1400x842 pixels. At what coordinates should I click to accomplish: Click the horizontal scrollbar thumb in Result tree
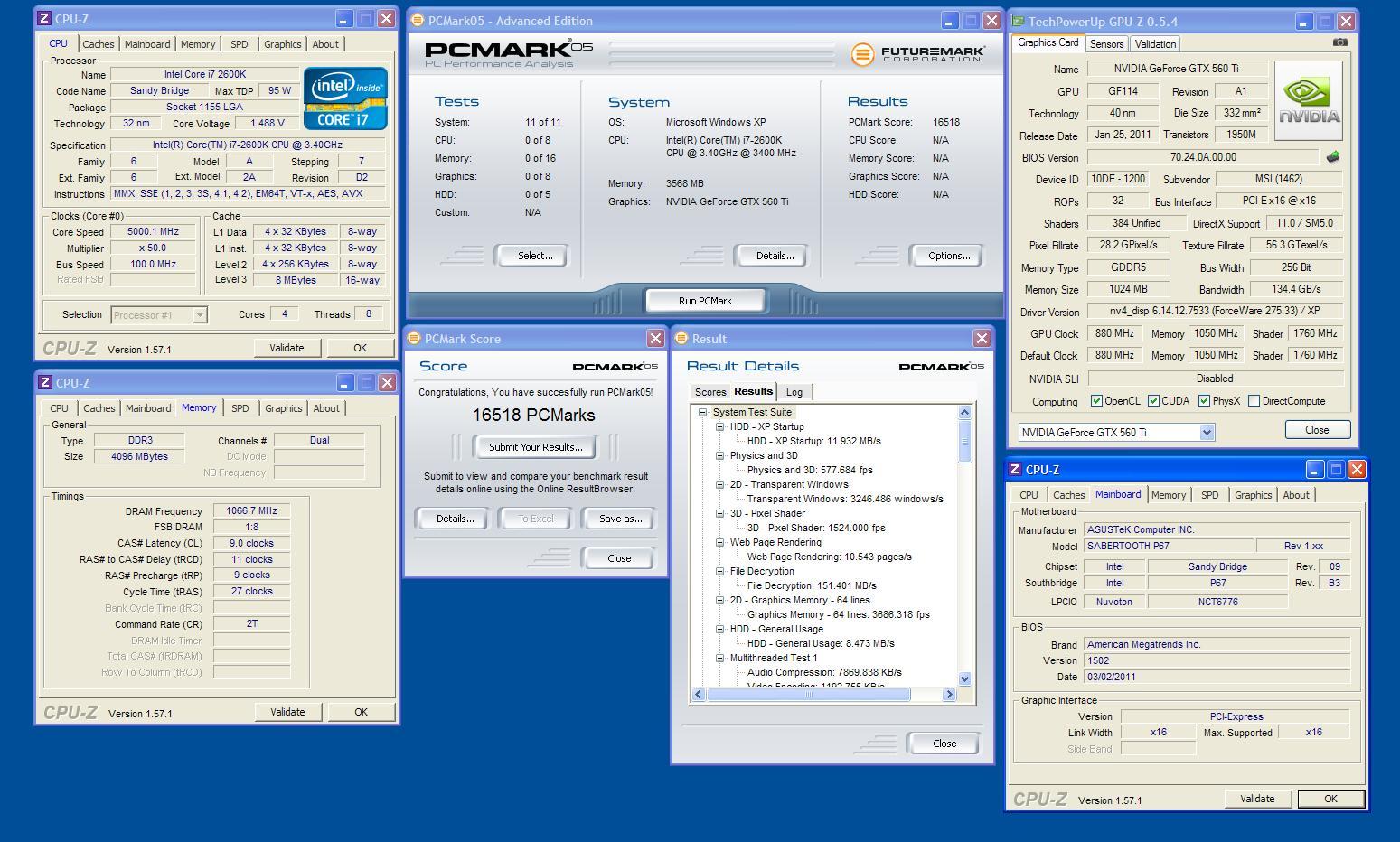click(809, 695)
